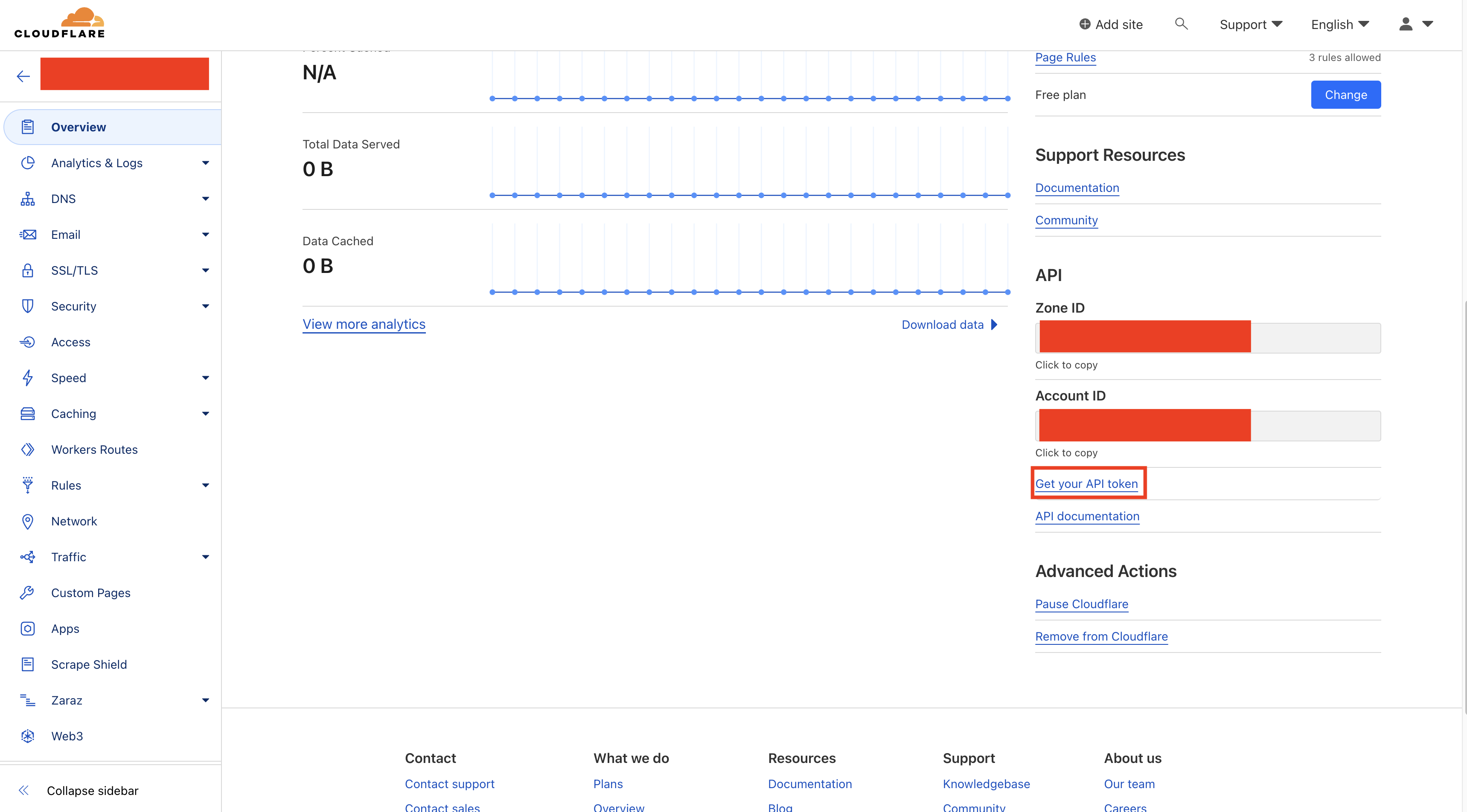This screenshot has width=1467, height=812.
Task: Expand the Zaraz submenu arrow
Action: click(206, 700)
